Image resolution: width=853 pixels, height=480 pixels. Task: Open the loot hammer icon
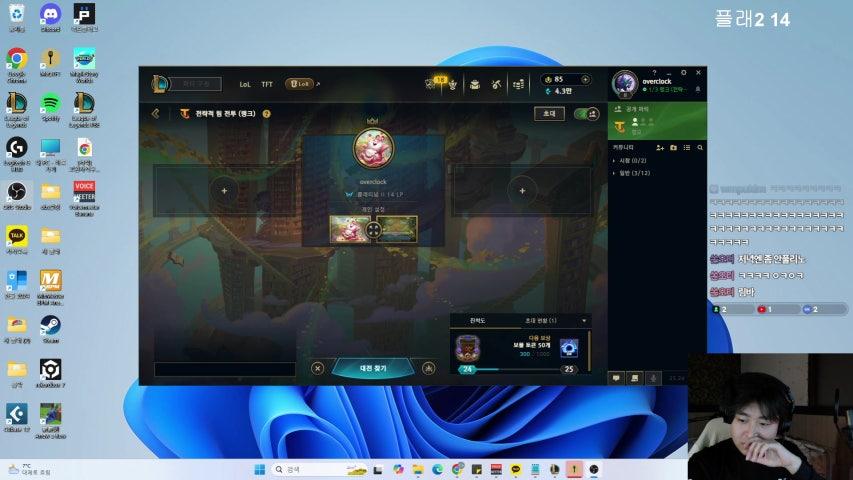point(496,84)
